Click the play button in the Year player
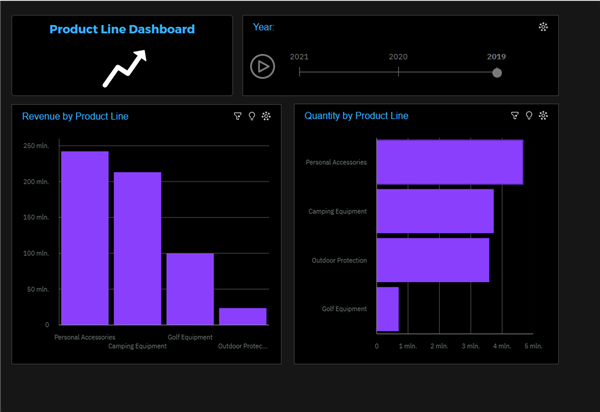The height and width of the screenshot is (412, 600). (262, 67)
